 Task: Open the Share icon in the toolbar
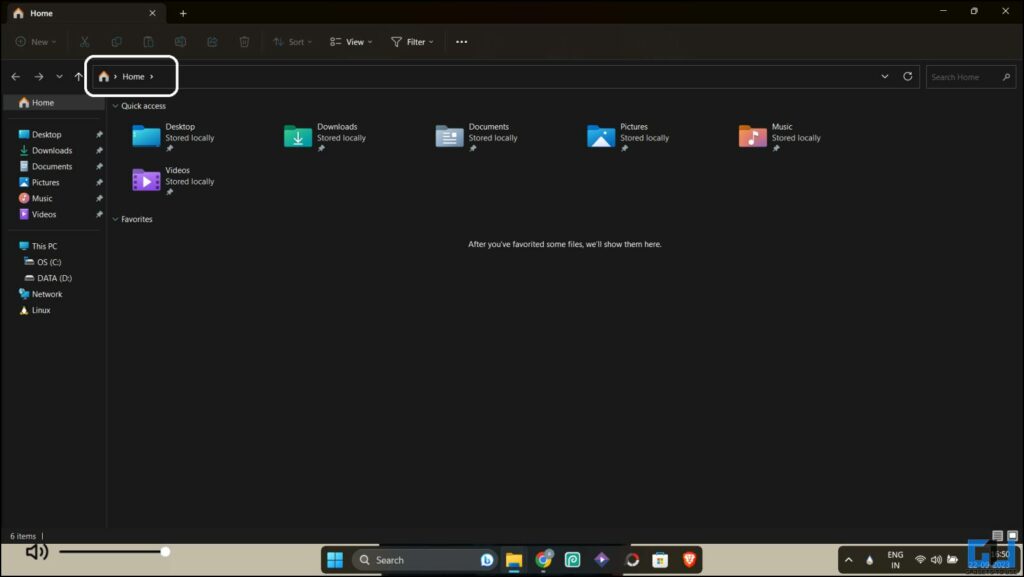click(x=211, y=41)
